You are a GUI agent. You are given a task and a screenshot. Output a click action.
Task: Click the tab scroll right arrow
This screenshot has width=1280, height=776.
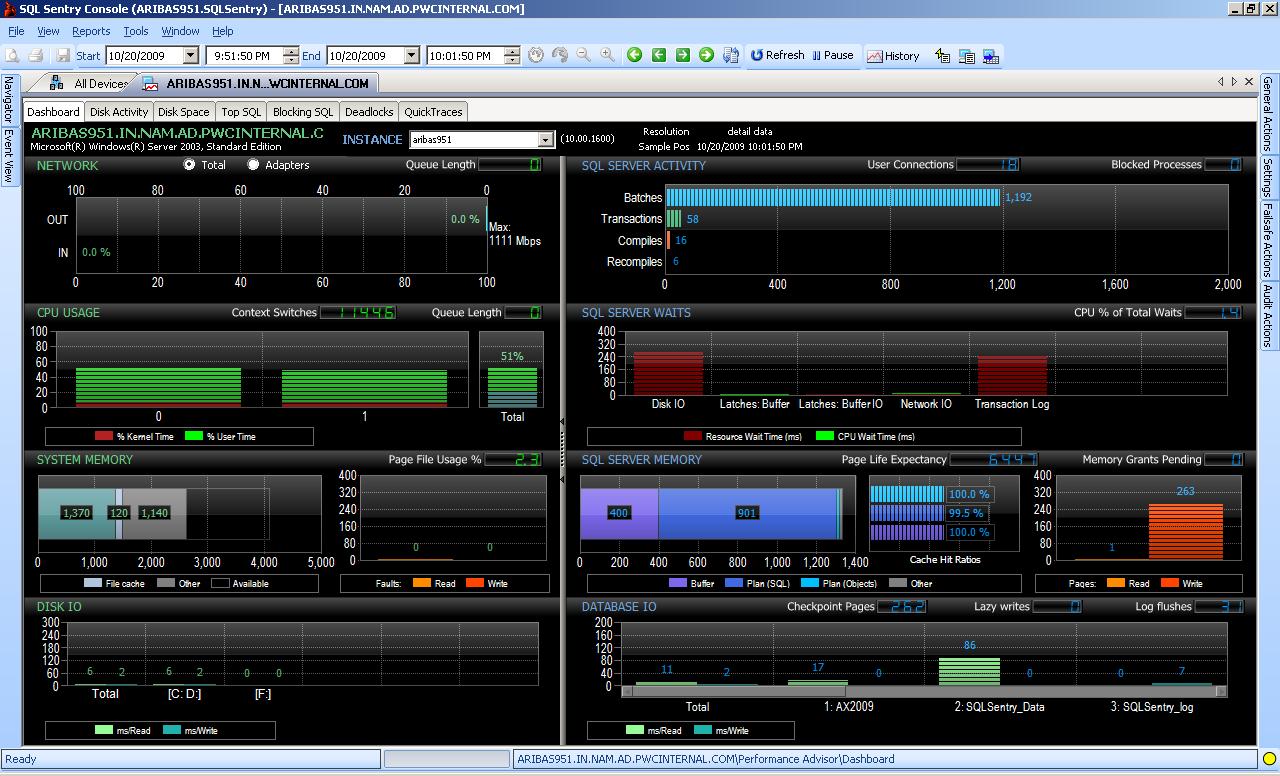1234,82
